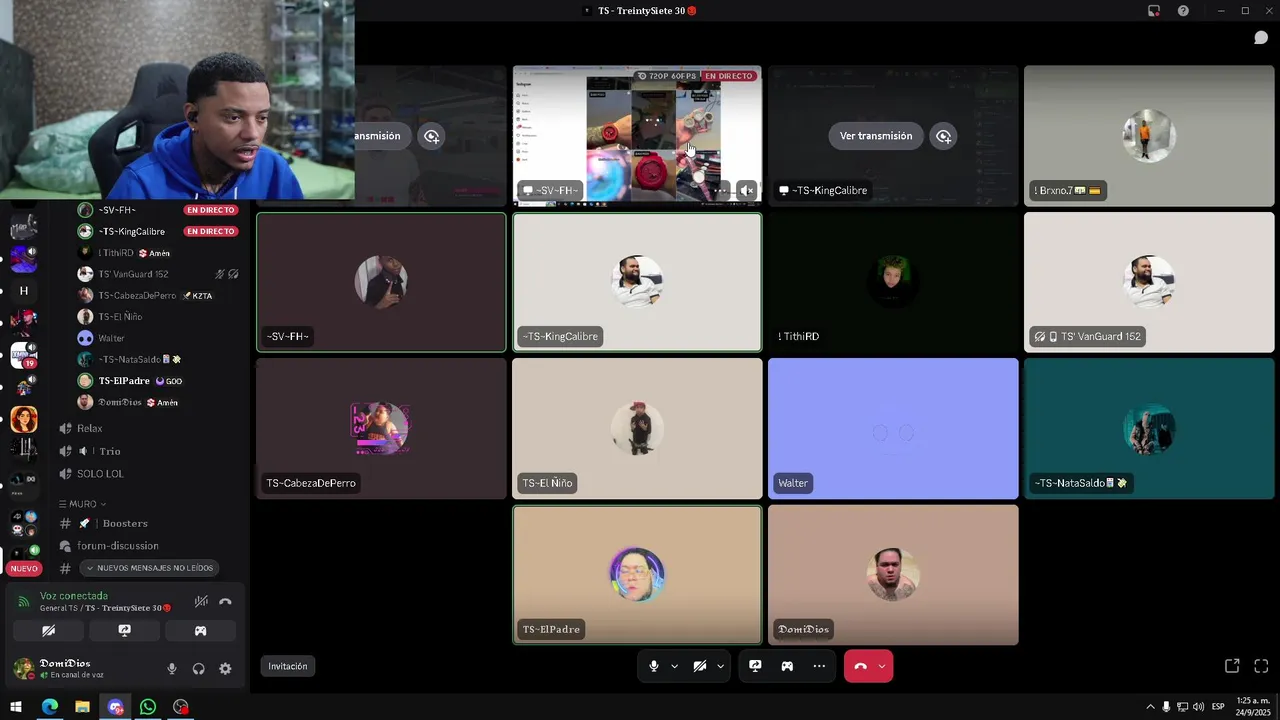
Task: Open user settings gear
Action: point(225,669)
